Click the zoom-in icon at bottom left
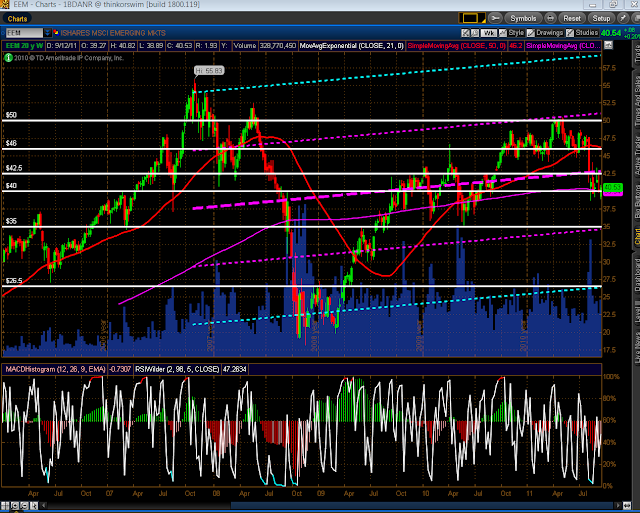Viewport: 640px width, 513px height. 15,506
